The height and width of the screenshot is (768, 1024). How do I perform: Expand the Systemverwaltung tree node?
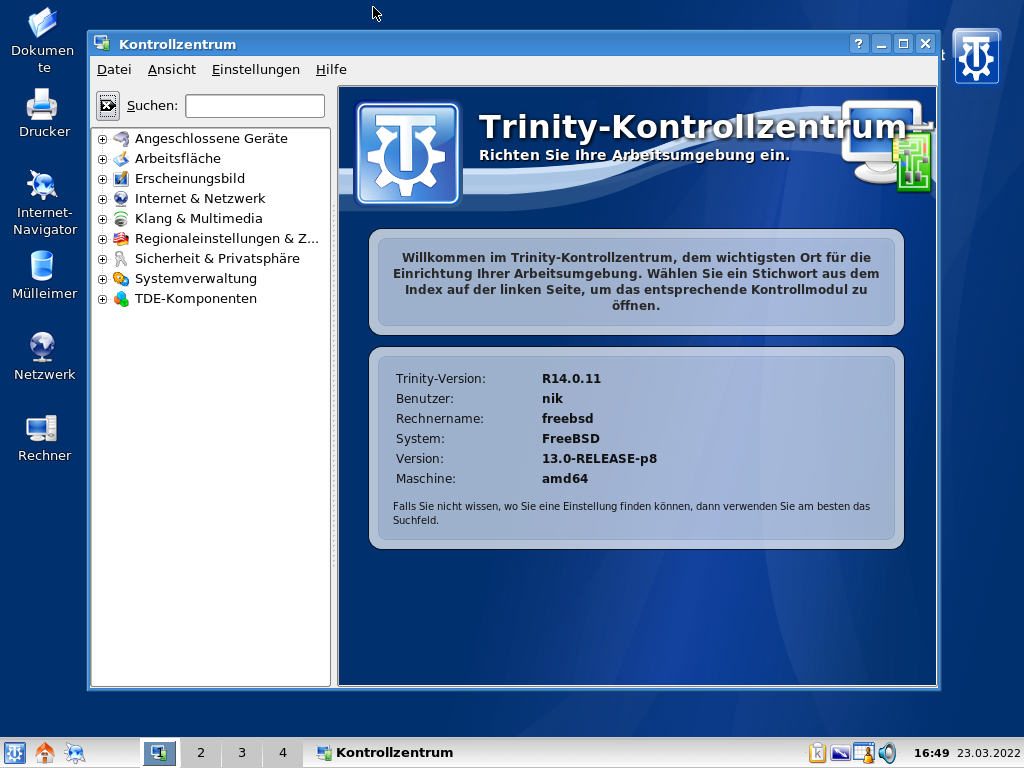103,280
